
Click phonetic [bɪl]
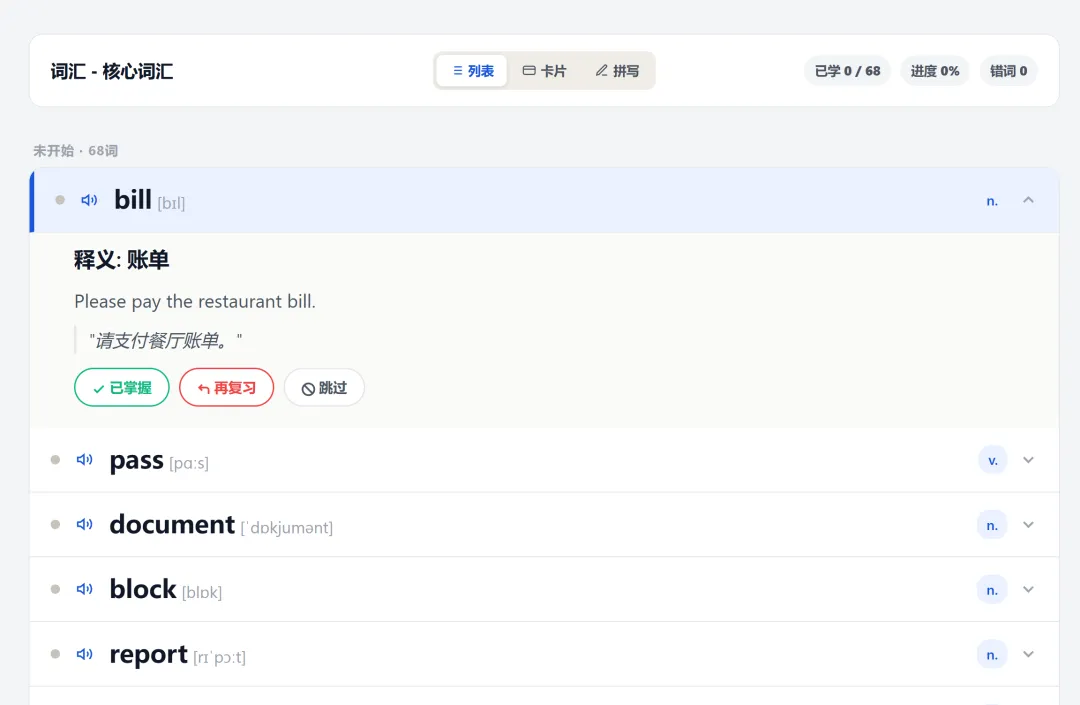click(171, 204)
